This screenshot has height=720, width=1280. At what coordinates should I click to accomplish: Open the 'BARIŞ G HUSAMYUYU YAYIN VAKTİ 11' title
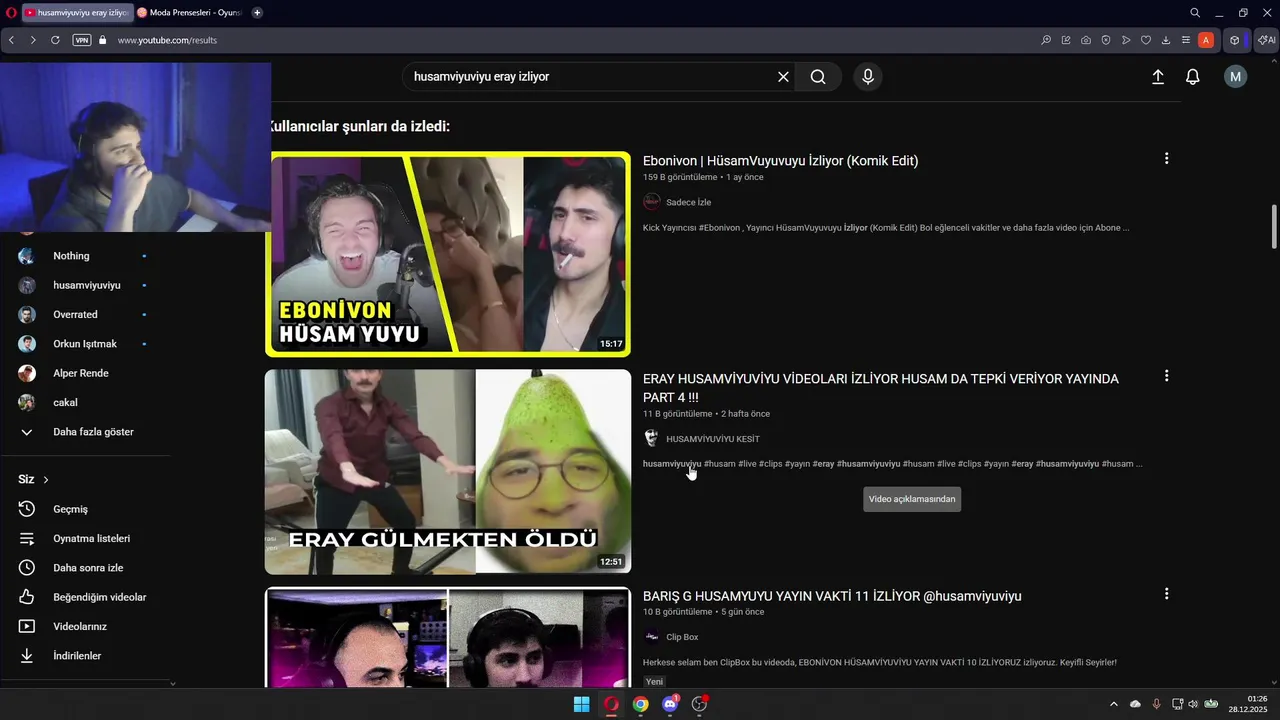[832, 596]
